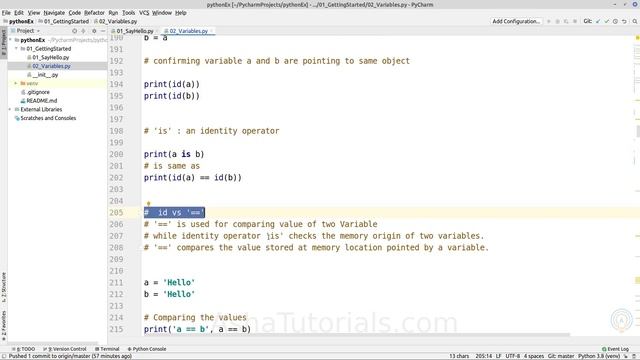The width and height of the screenshot is (640, 360).
Task: Toggle the 1: Project side tool window
Action: [x=4, y=43]
